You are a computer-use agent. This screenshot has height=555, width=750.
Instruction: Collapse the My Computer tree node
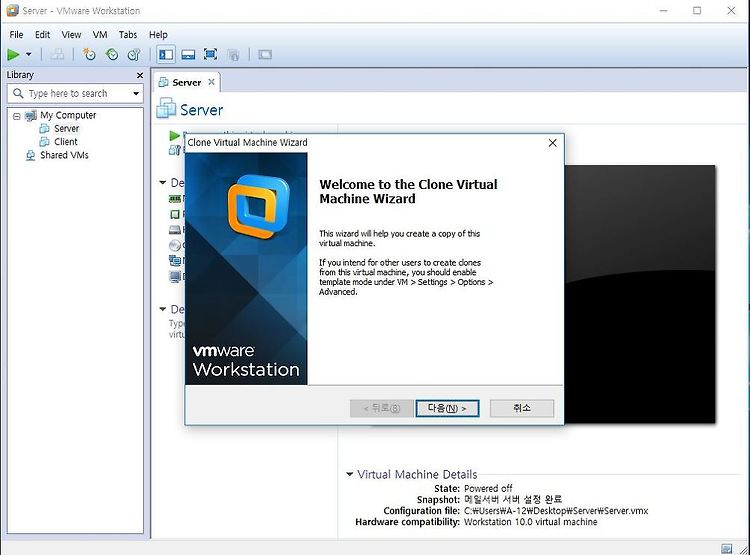pyautogui.click(x=17, y=116)
